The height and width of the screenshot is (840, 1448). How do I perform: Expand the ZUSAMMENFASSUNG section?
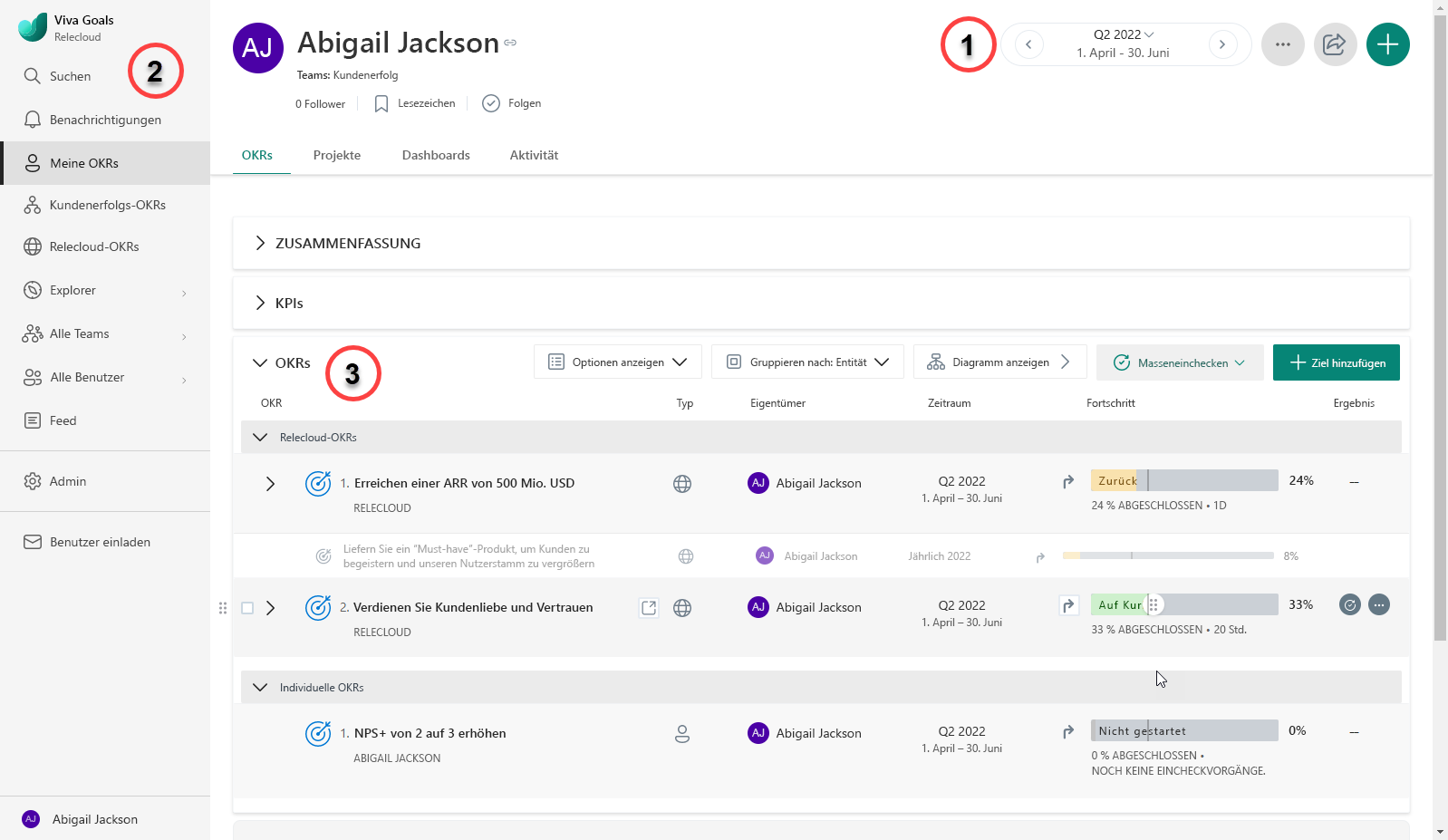click(x=260, y=243)
